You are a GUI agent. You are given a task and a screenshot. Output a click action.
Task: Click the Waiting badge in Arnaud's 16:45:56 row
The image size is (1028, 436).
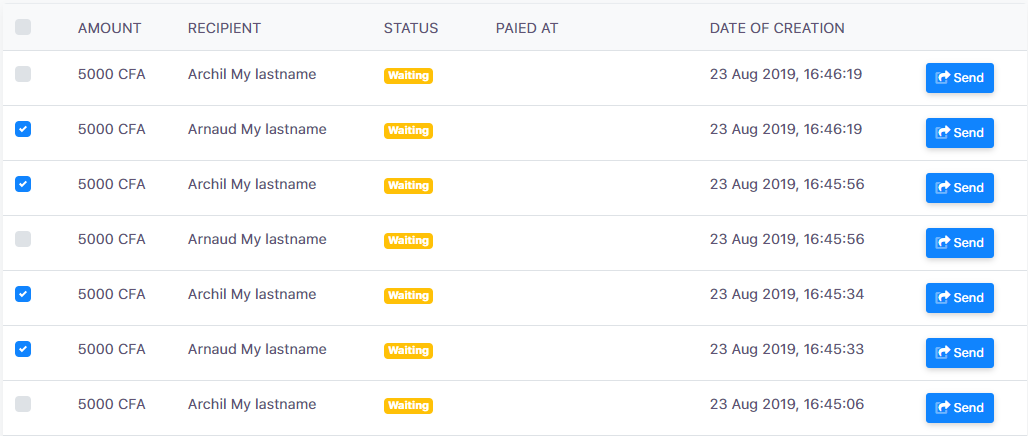pos(408,241)
